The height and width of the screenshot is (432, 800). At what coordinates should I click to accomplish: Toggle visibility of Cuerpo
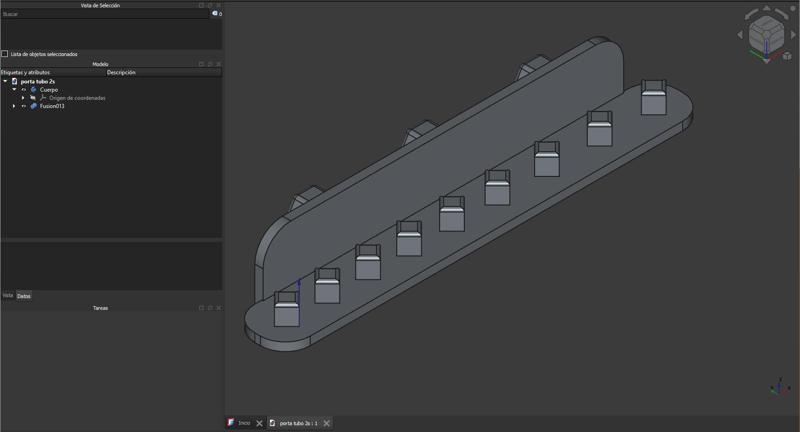[x=23, y=89]
